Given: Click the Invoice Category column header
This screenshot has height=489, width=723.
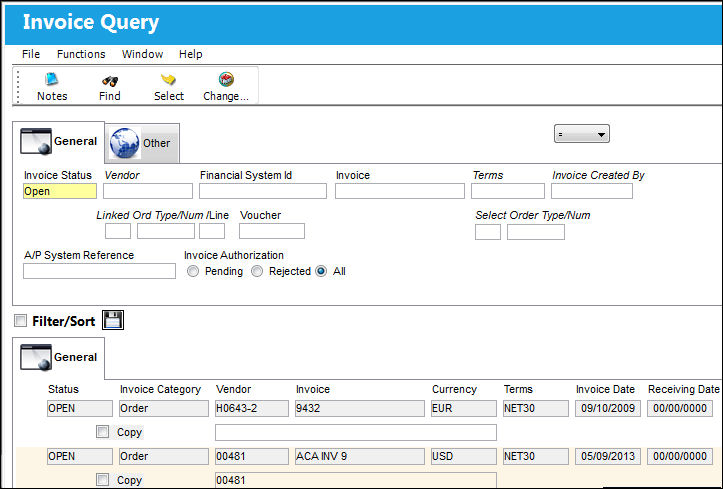Looking at the screenshot, I should pos(160,389).
